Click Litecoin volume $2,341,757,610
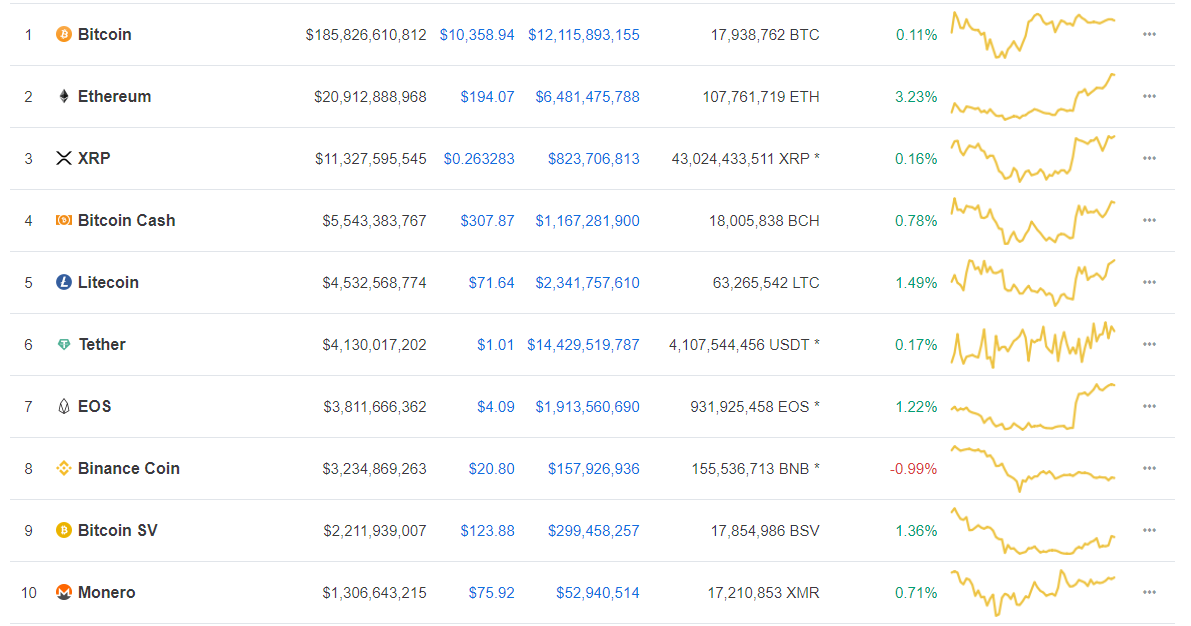1191x626 pixels. point(588,283)
